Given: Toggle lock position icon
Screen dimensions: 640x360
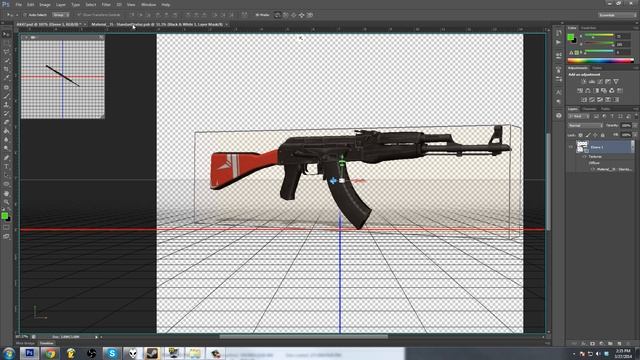Looking at the screenshot, I should click(x=596, y=135).
